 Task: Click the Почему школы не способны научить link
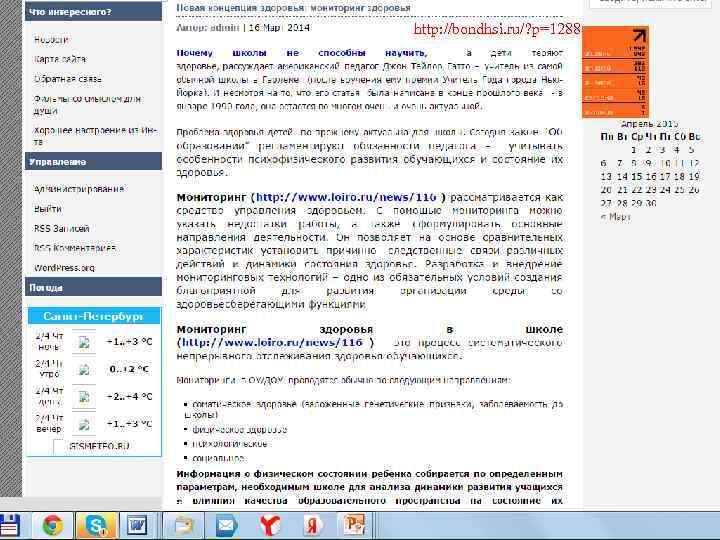(302, 53)
